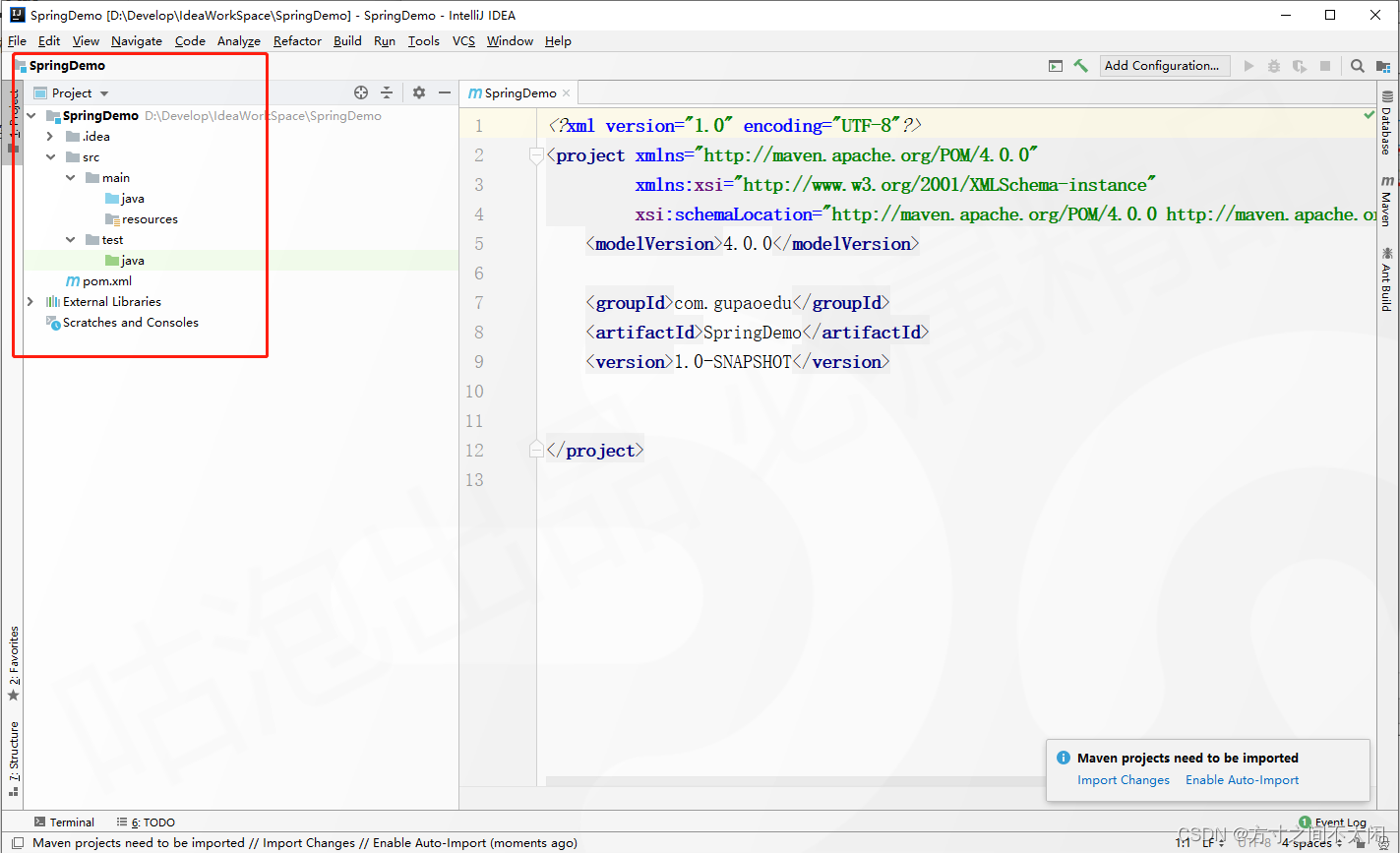Viewport: 1400px width, 853px height.
Task: Collapse the test folder
Action: pyautogui.click(x=71, y=240)
